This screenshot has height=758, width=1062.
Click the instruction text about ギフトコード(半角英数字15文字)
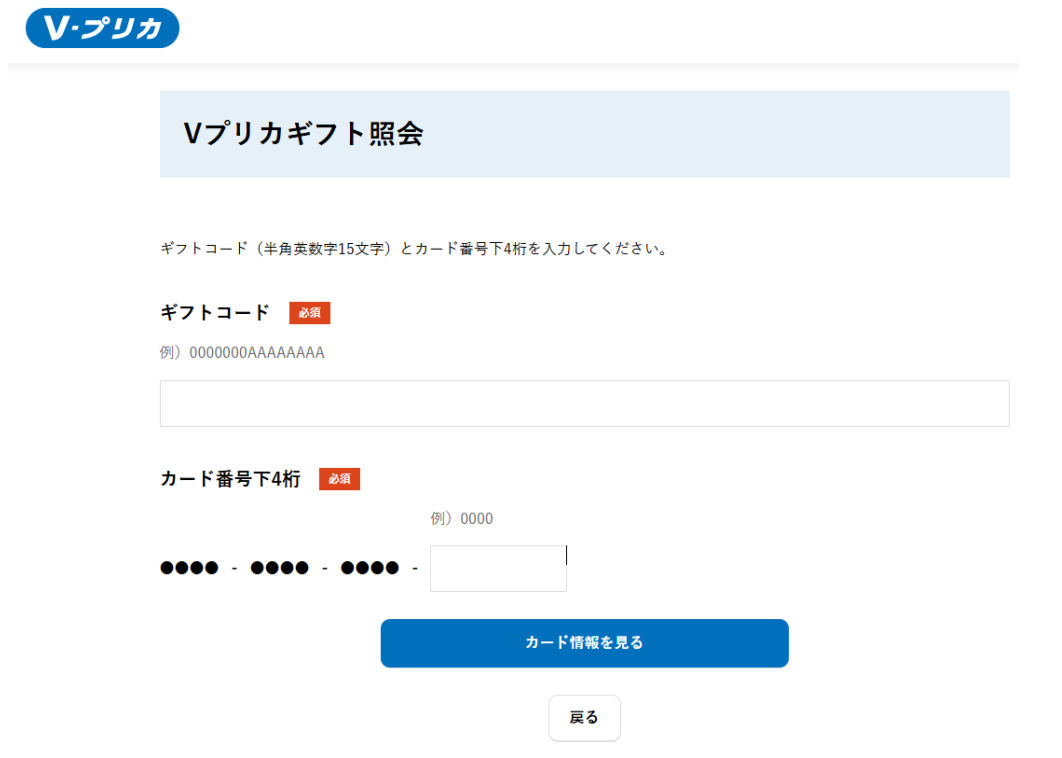(415, 249)
